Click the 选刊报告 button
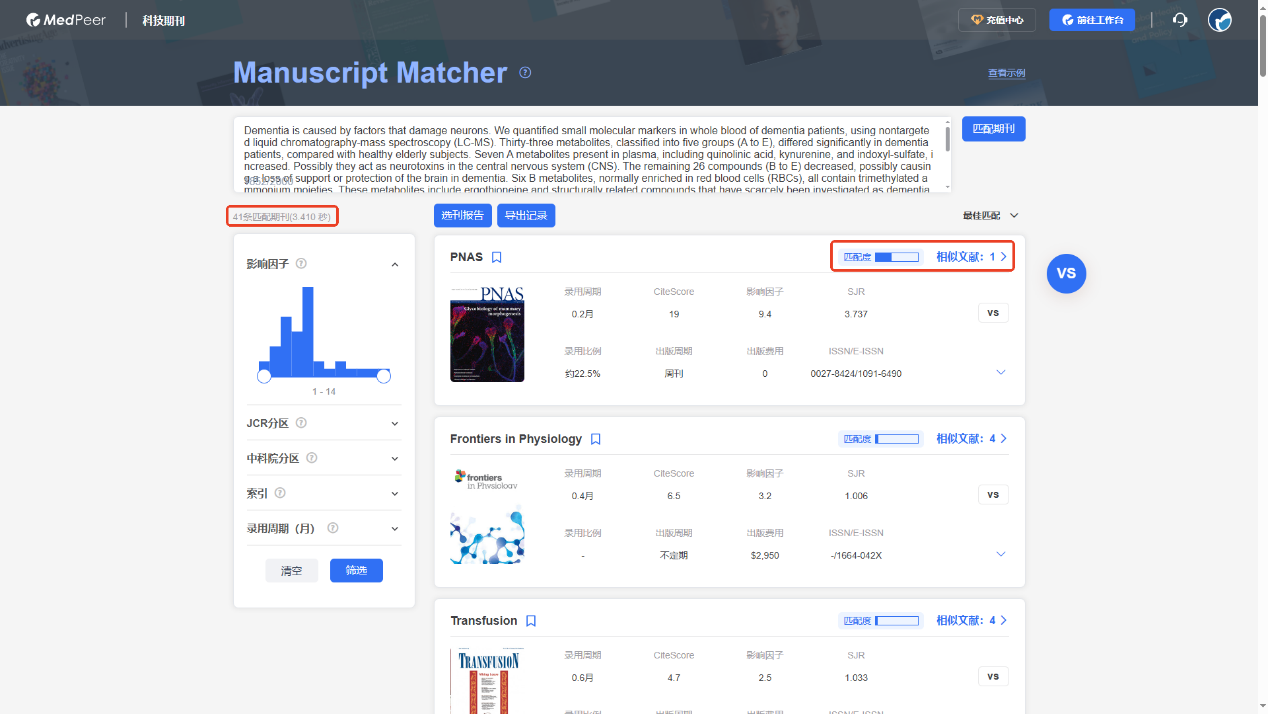The height and width of the screenshot is (714, 1268). pos(463,215)
